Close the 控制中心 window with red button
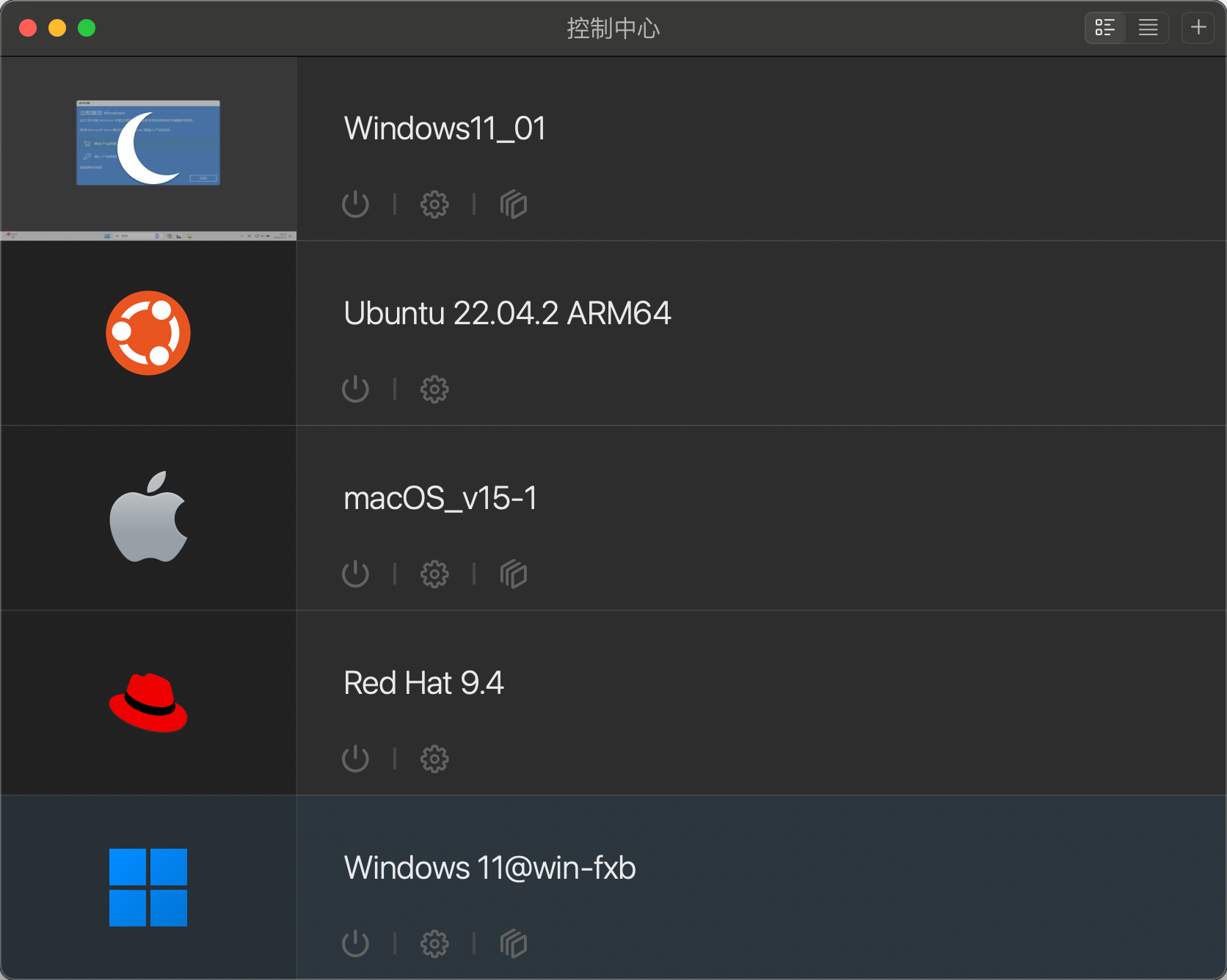Screen dimensions: 1227x980 28,28
